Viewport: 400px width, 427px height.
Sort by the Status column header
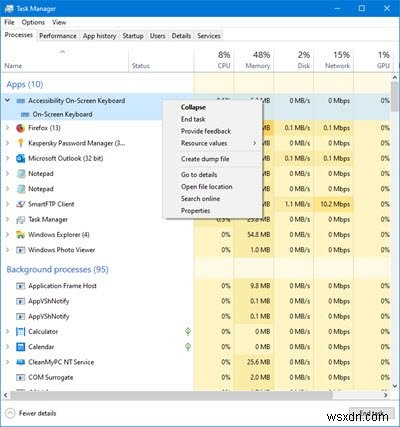tap(161, 60)
